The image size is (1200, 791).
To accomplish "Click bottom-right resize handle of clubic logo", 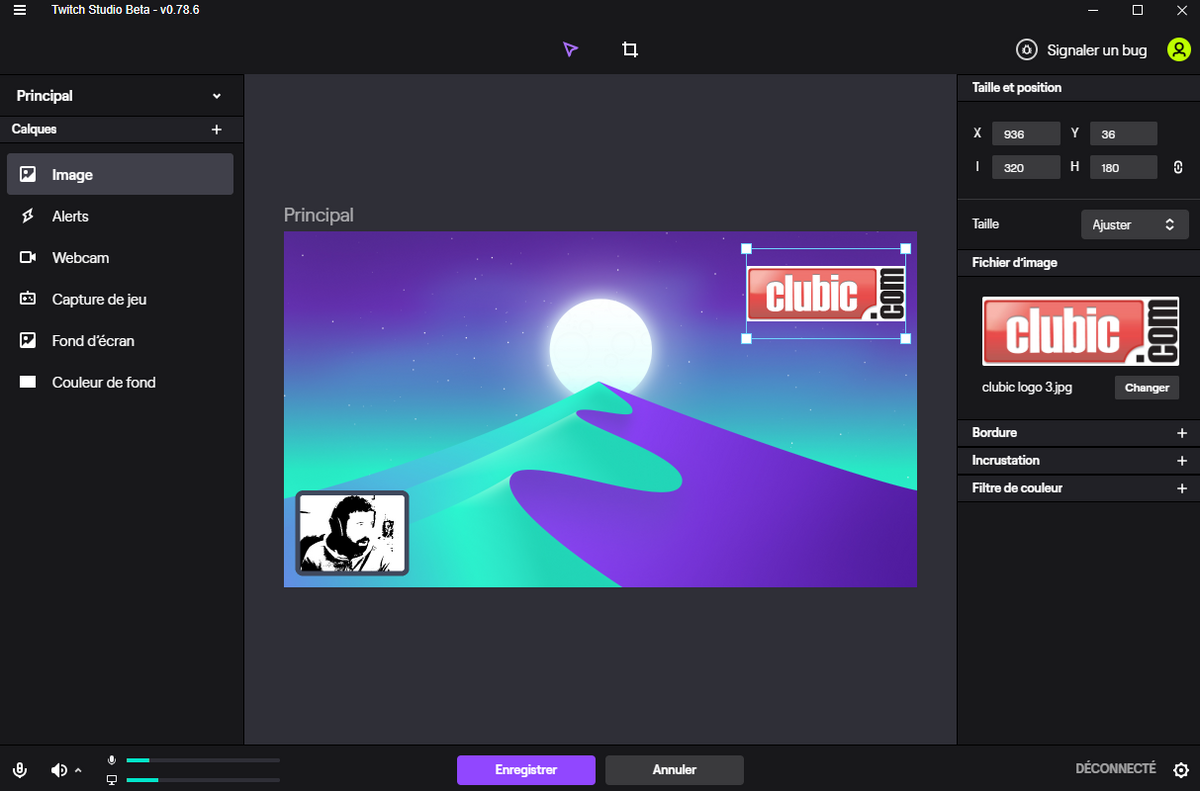I will [x=906, y=339].
